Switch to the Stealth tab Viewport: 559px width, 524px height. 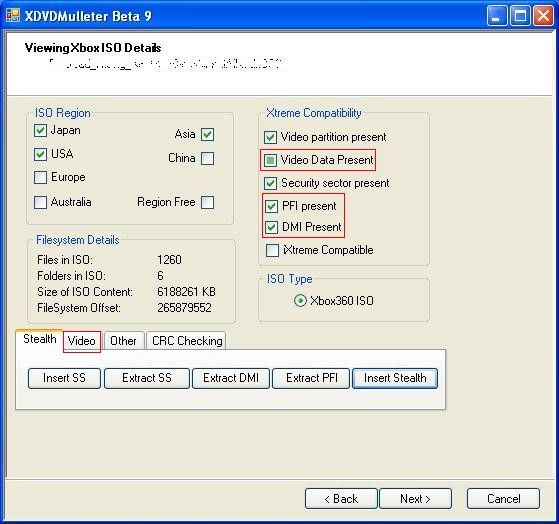pyautogui.click(x=40, y=339)
